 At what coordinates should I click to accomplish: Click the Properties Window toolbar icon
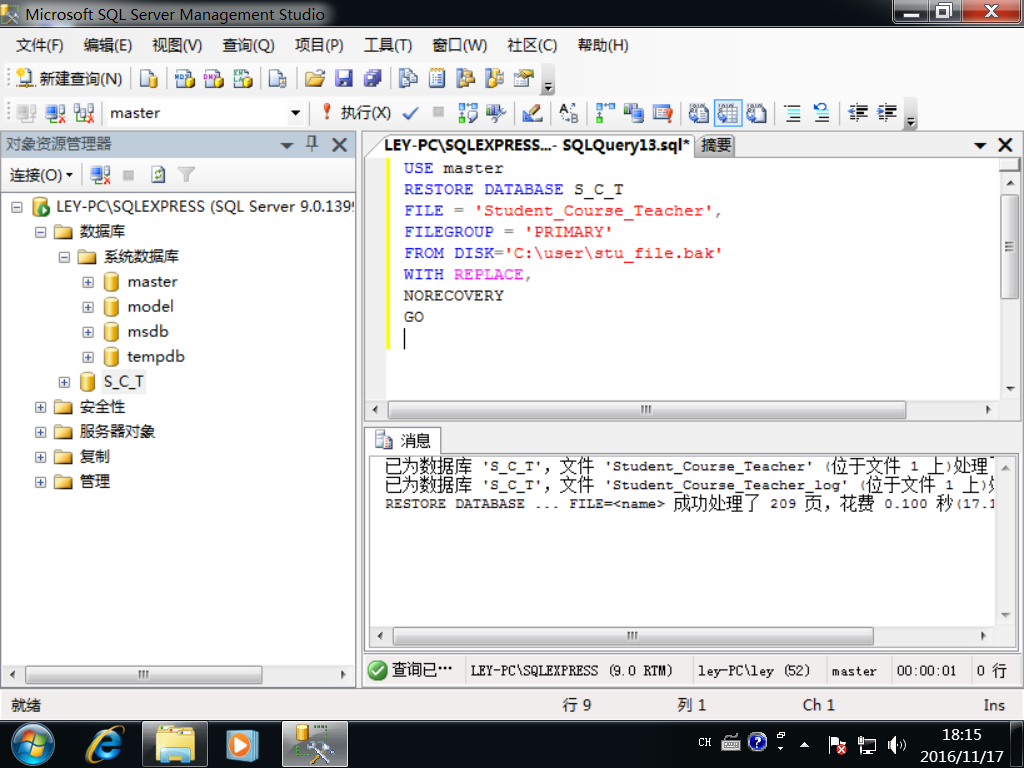(524, 79)
